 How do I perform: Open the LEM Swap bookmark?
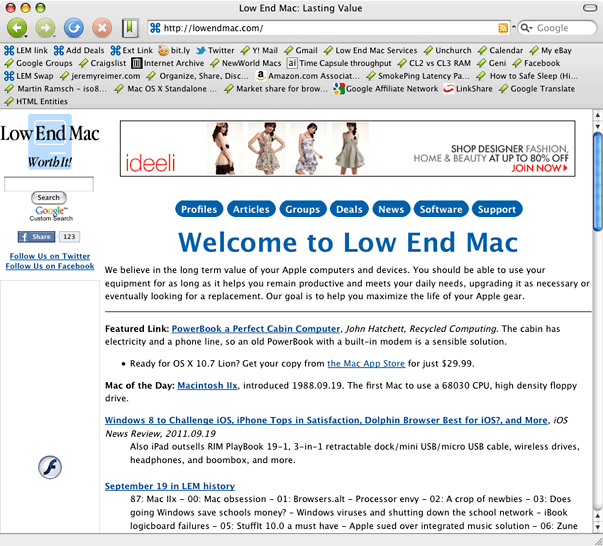point(29,76)
